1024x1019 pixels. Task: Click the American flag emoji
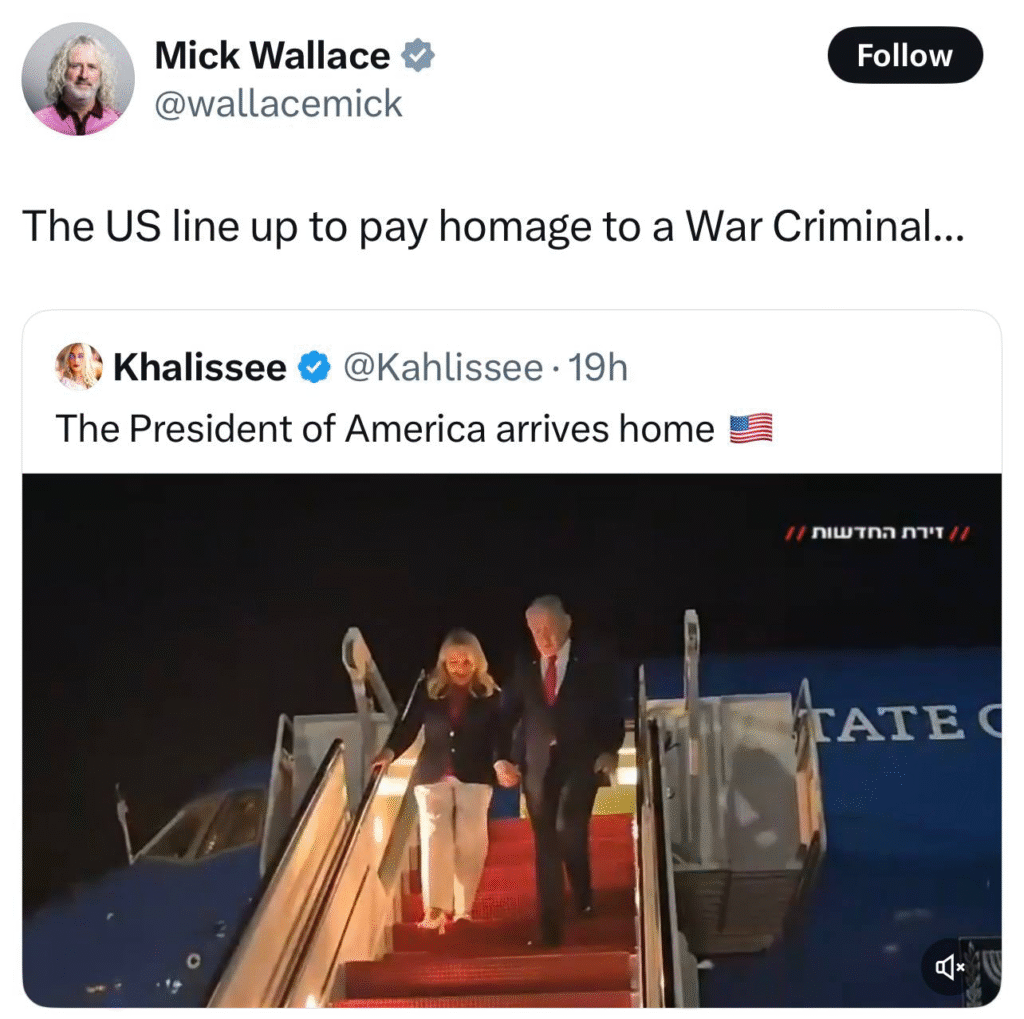tap(751, 429)
